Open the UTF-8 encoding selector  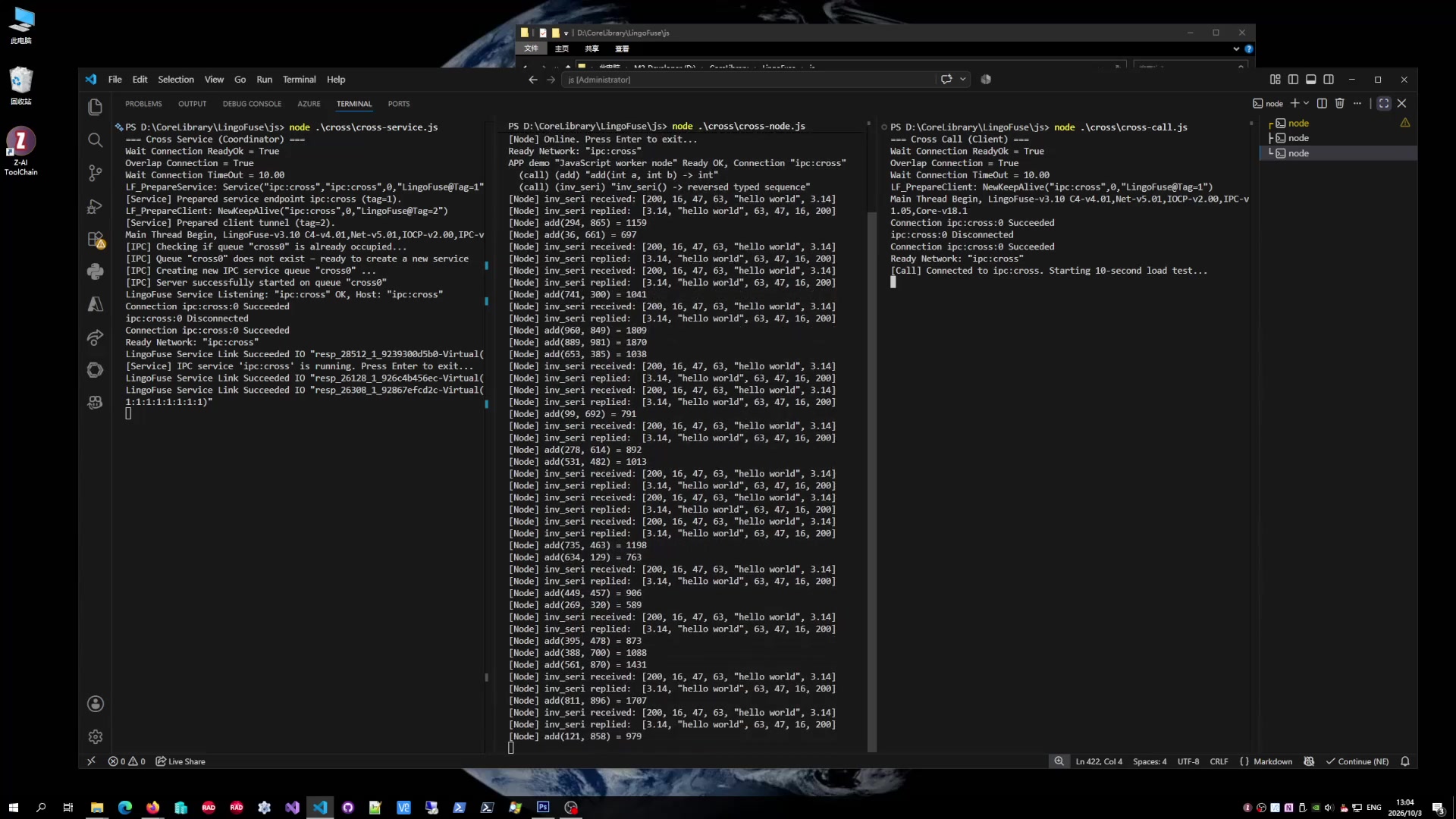1188,761
